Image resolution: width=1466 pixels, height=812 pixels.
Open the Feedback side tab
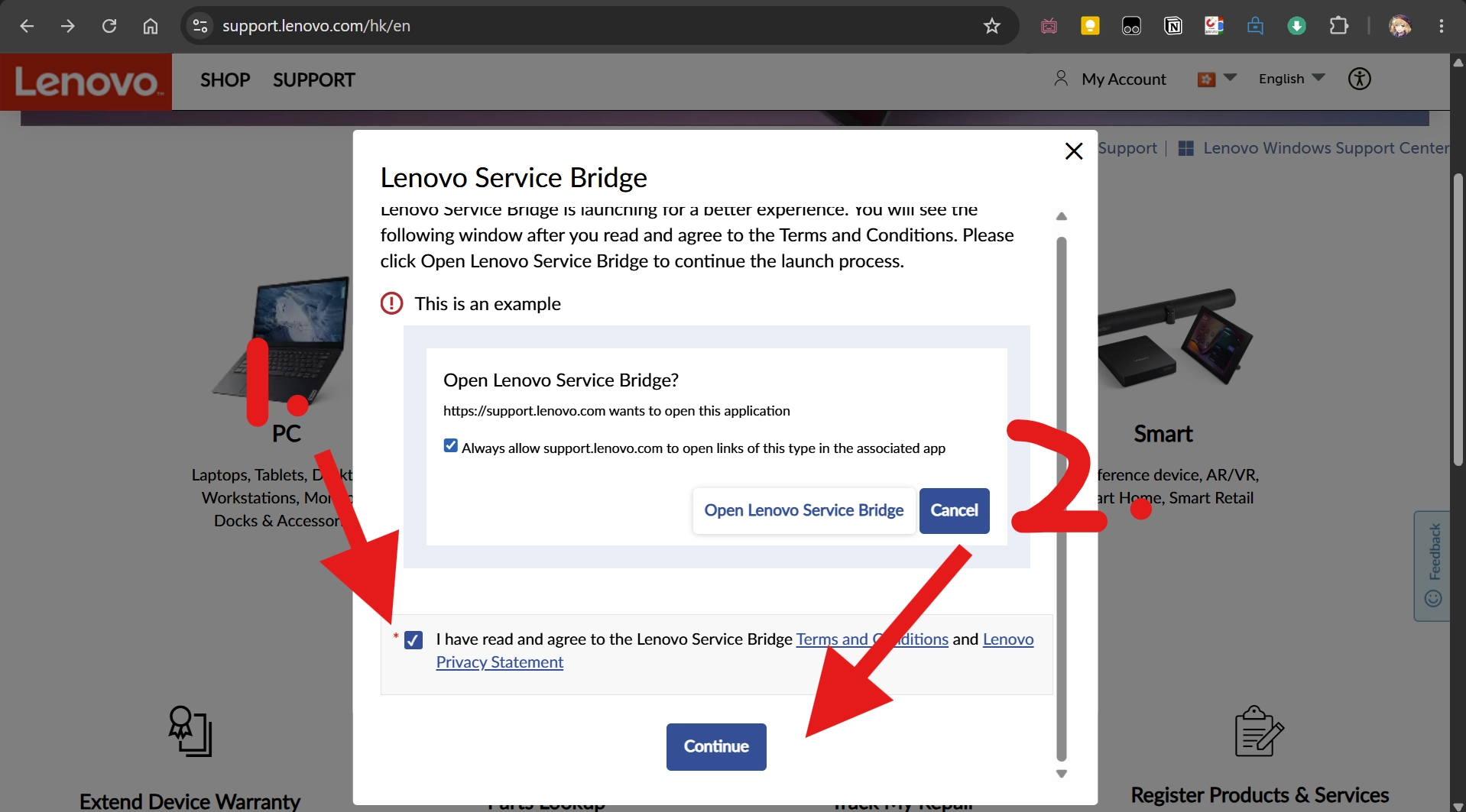click(x=1432, y=565)
